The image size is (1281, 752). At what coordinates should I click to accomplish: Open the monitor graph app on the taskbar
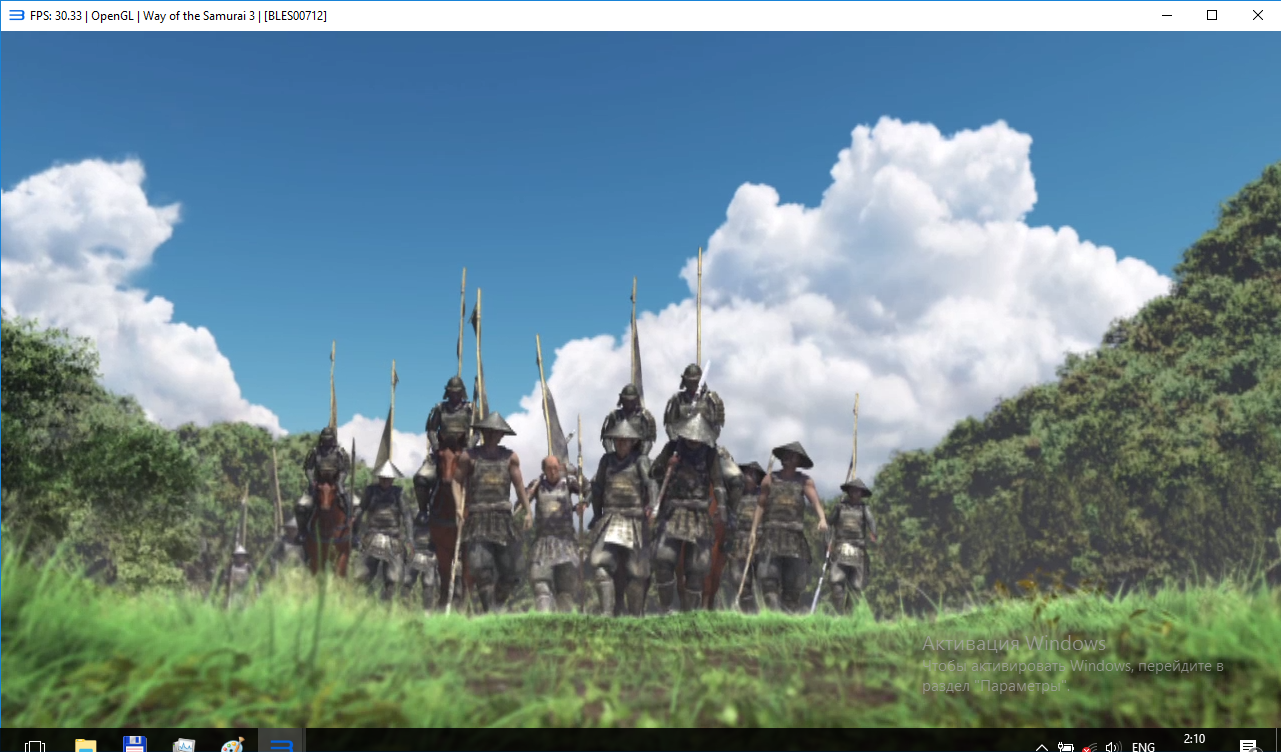184,745
